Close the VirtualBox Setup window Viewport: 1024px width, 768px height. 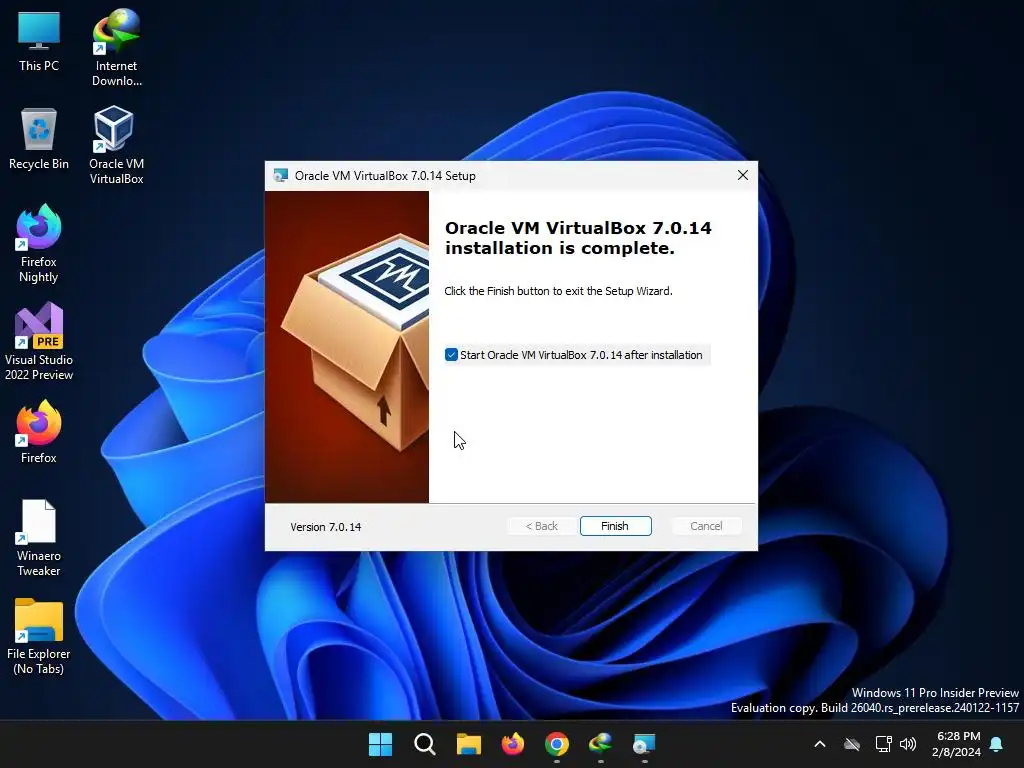click(743, 175)
